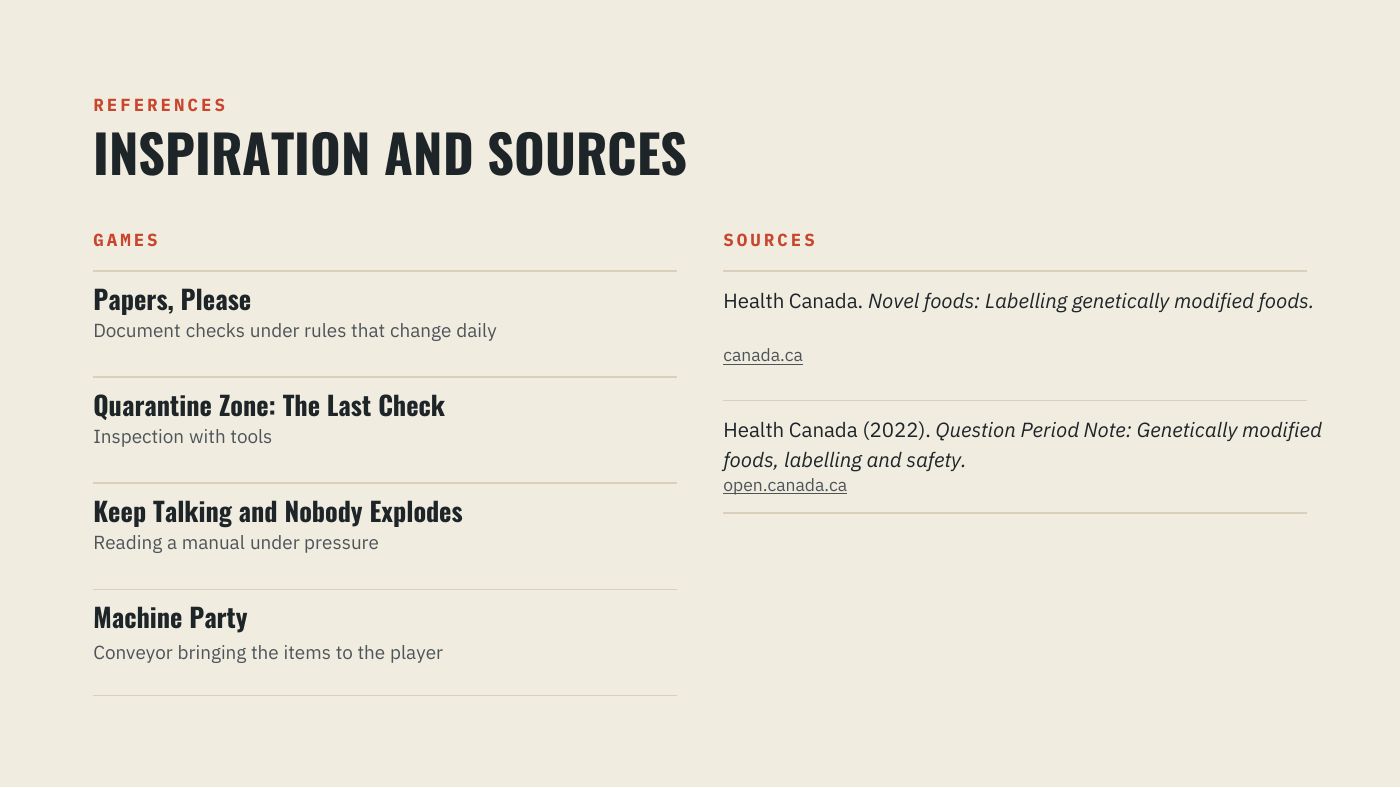Click the SOURCES column header

770,240
